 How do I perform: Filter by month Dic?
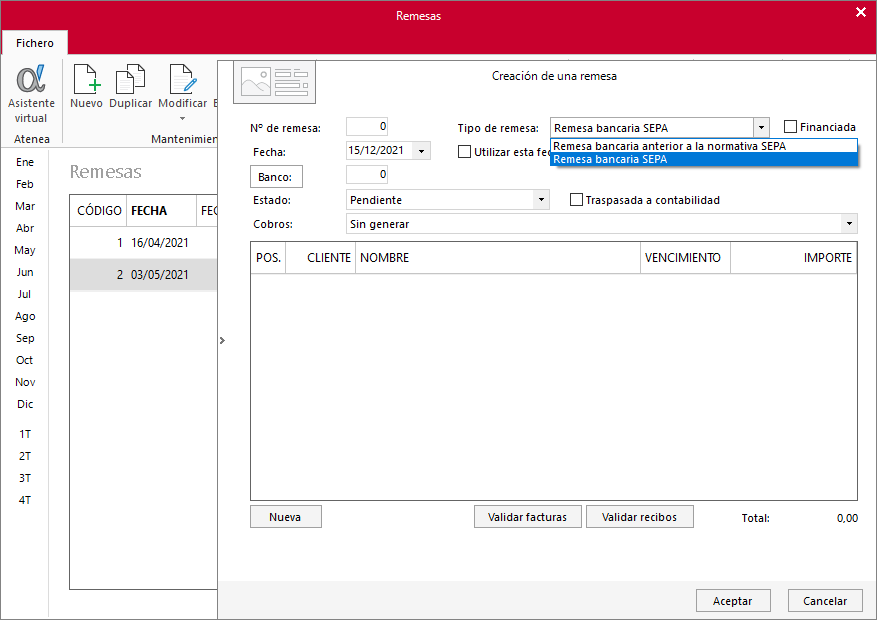click(25, 404)
